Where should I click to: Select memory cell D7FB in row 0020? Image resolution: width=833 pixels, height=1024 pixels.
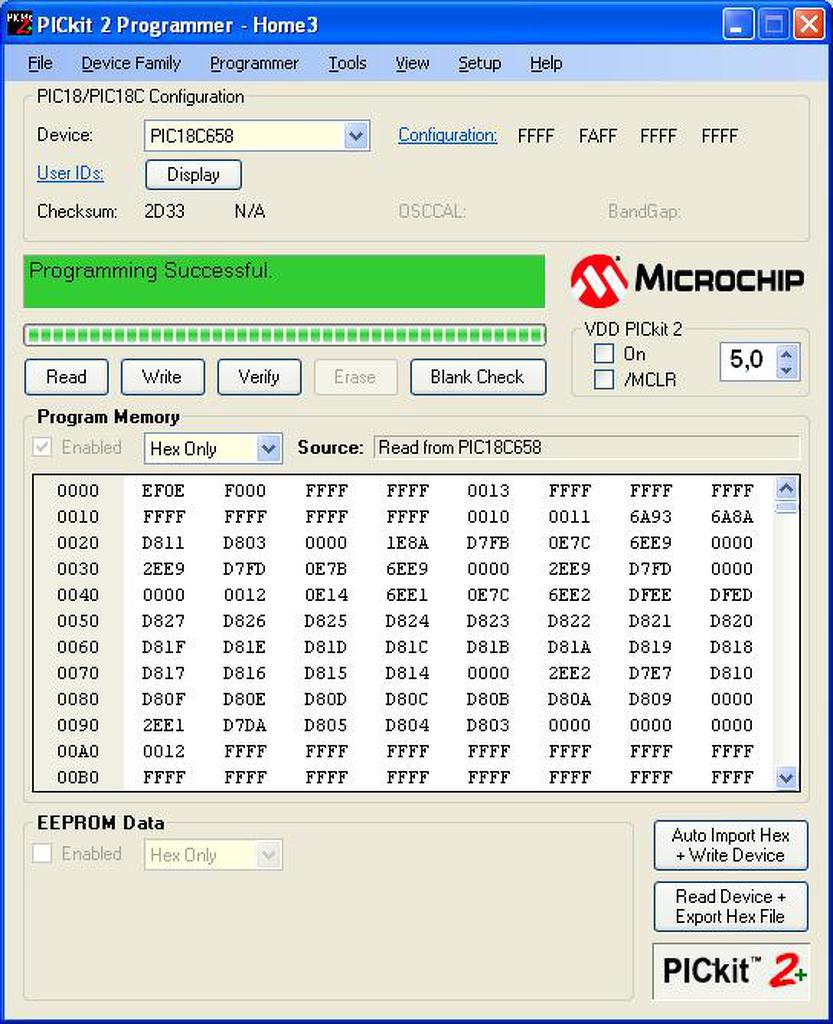point(488,543)
